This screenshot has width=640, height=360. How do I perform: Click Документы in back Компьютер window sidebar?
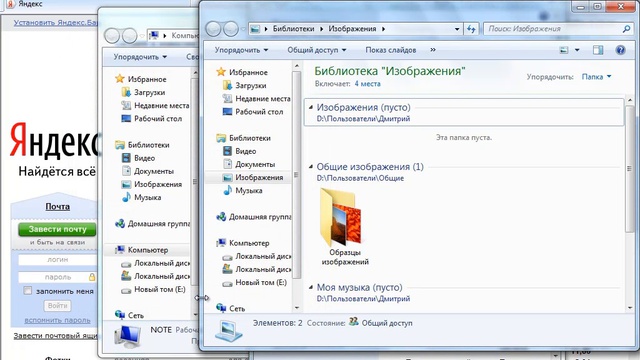click(x=148, y=171)
